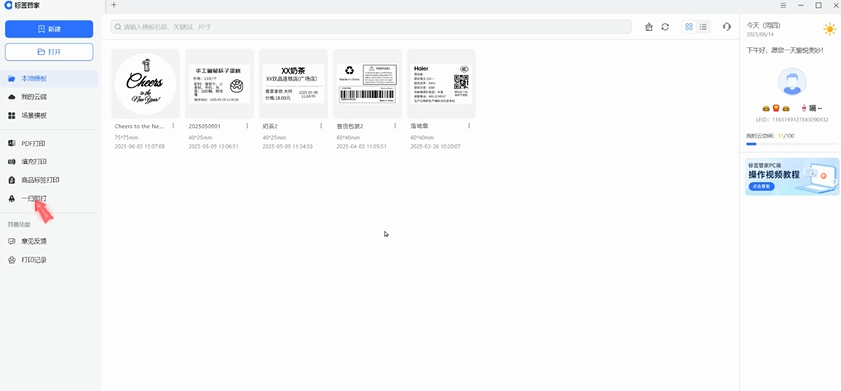Open the 2025050901 template thumbnail
Screen dimensions: 841x391
click(x=219, y=84)
